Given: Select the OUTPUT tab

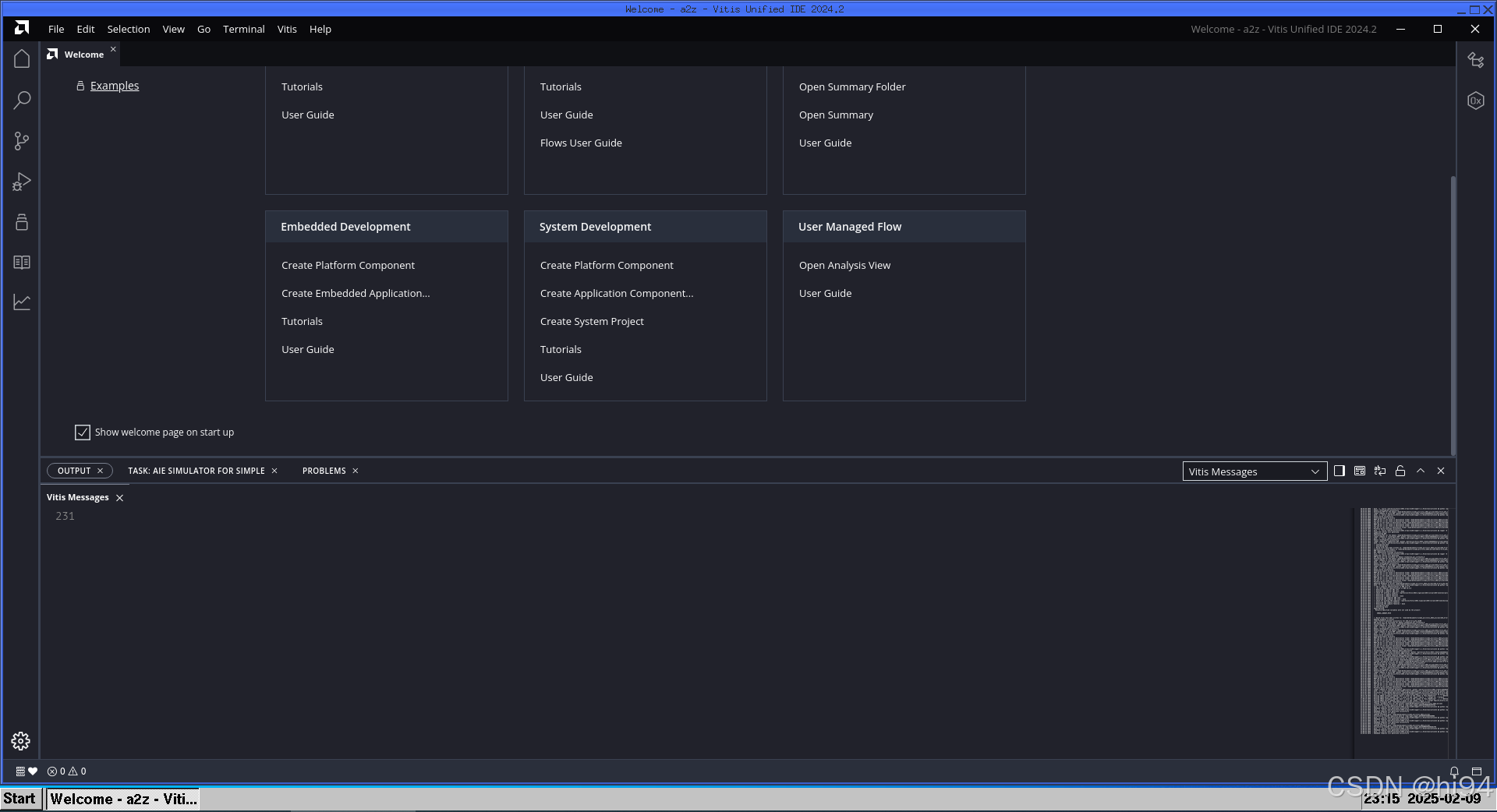Looking at the screenshot, I should 74,471.
